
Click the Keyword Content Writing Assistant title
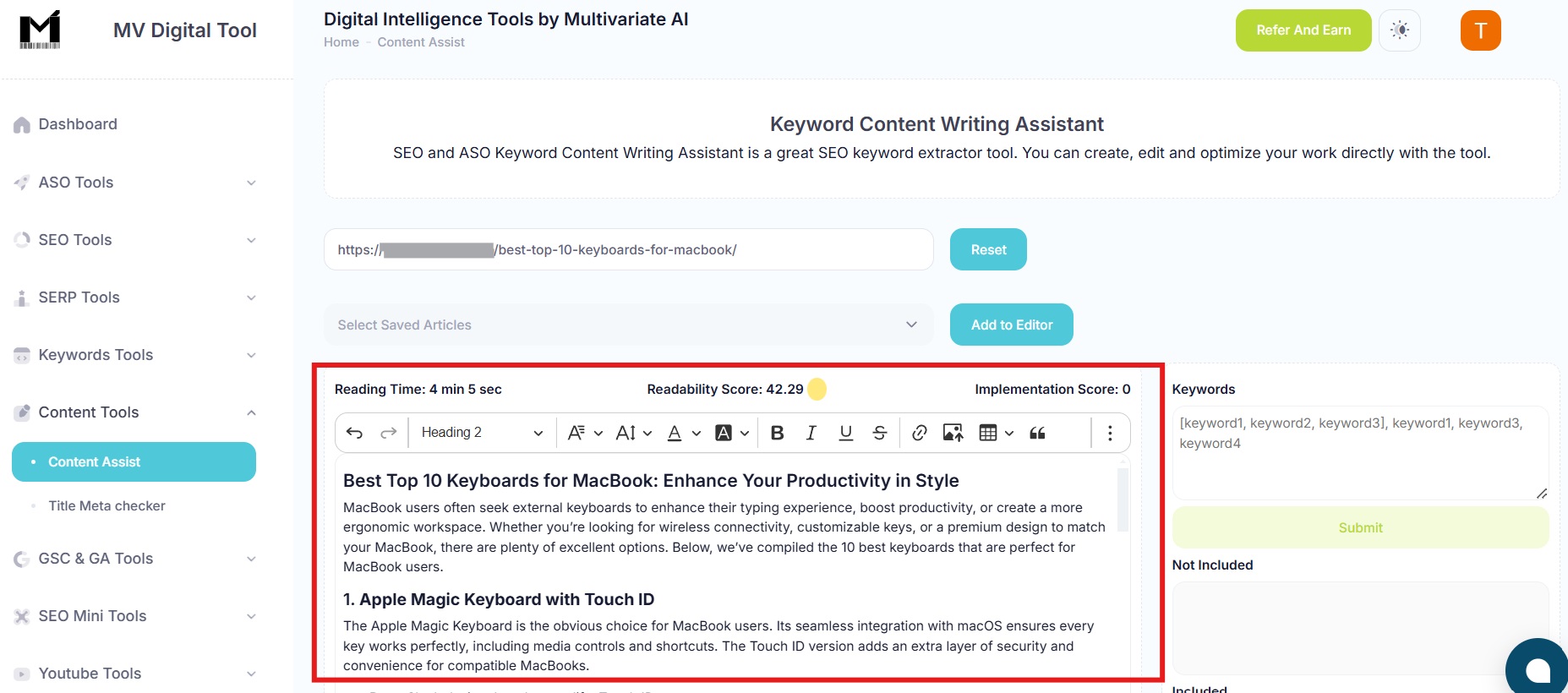(937, 124)
